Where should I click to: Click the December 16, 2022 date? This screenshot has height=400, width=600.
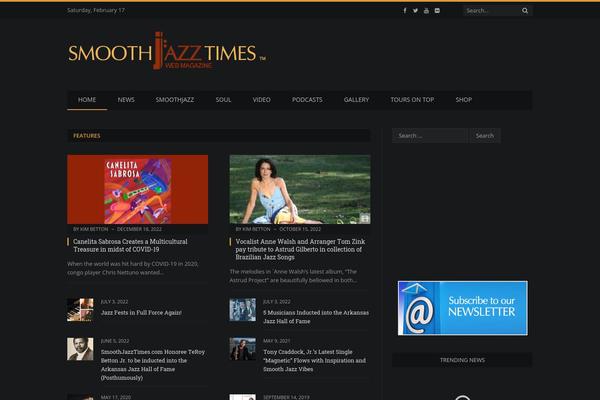pyautogui.click(x=139, y=229)
